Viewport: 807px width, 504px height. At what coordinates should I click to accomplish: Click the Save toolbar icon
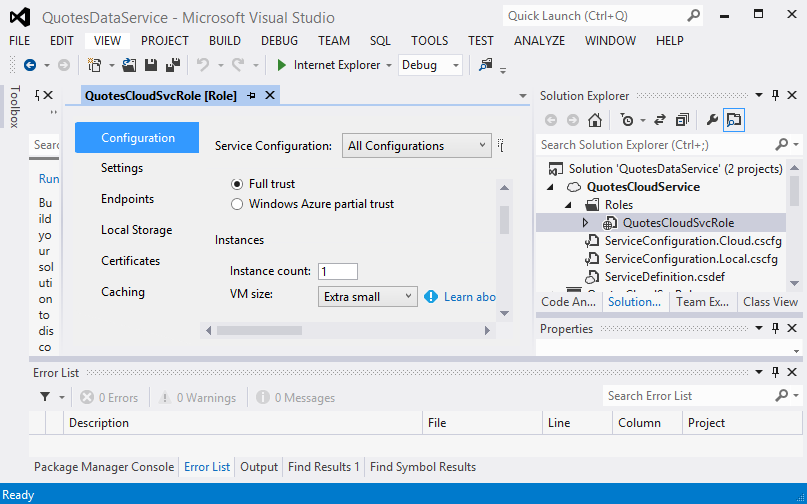pos(151,65)
